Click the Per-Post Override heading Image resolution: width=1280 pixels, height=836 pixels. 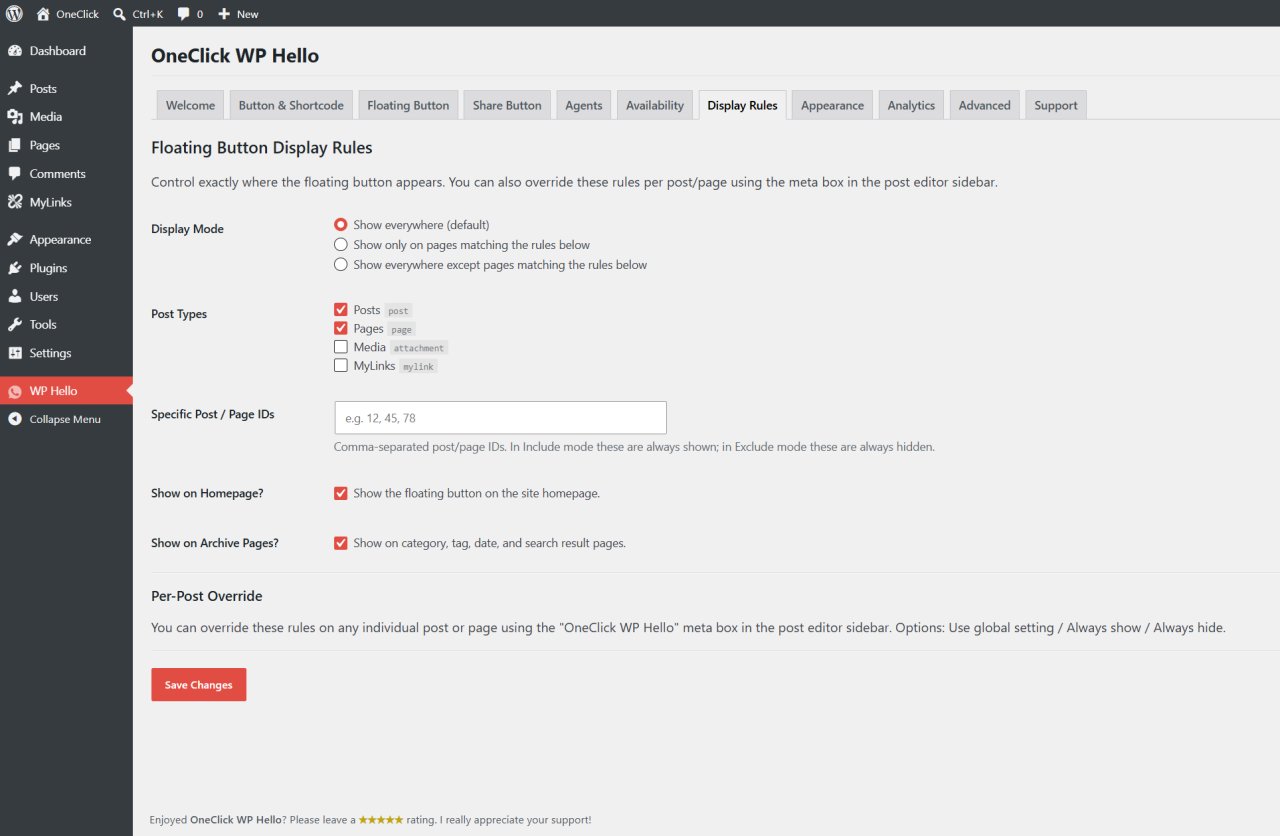pos(207,596)
